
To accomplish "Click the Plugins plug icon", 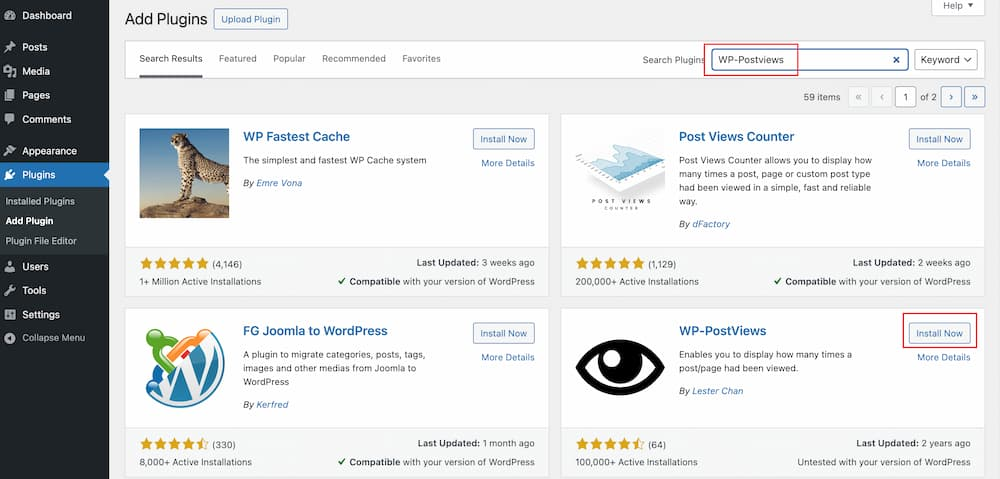I will (10, 175).
